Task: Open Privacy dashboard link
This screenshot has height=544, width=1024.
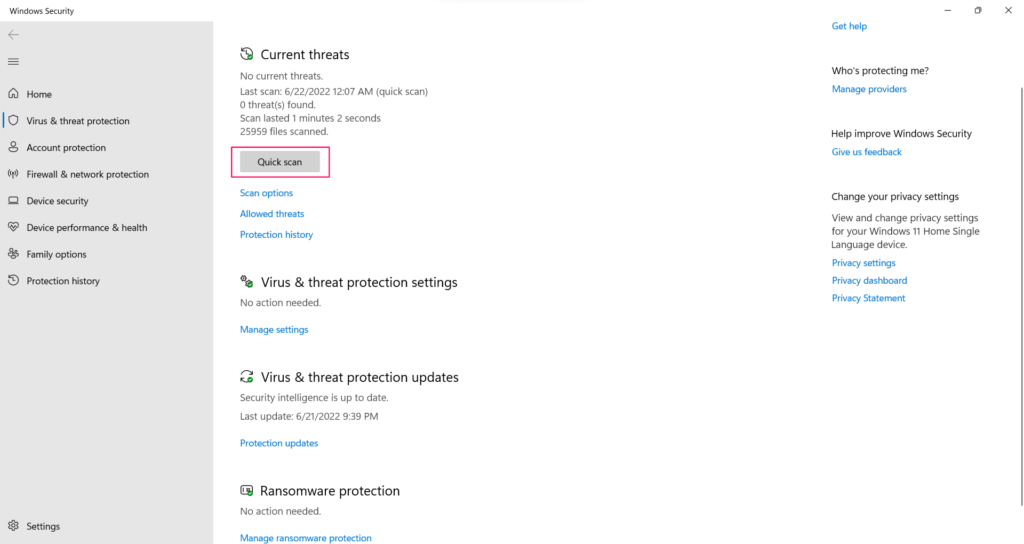Action: tap(869, 280)
